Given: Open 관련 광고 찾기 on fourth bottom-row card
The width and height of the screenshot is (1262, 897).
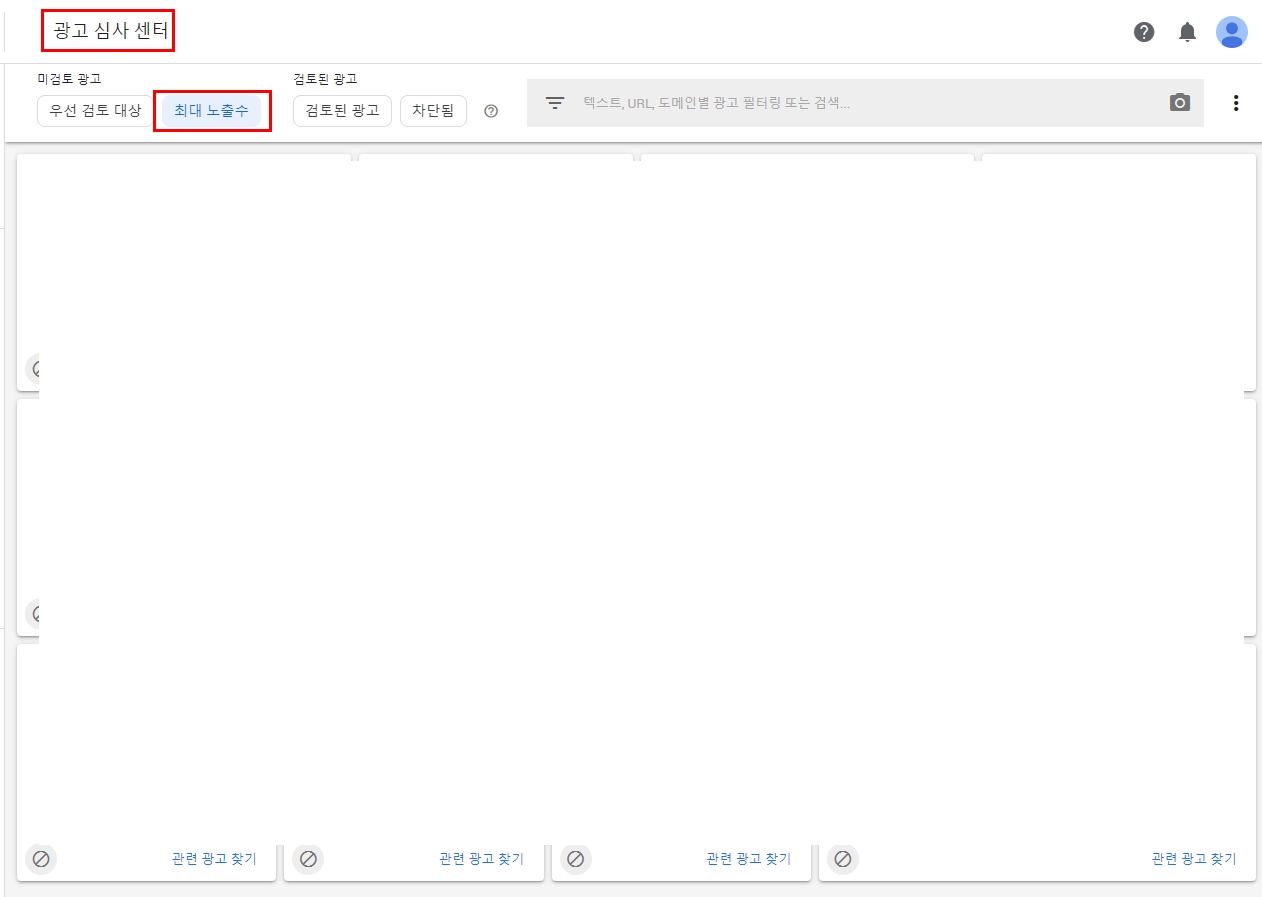Looking at the screenshot, I should tap(1194, 859).
